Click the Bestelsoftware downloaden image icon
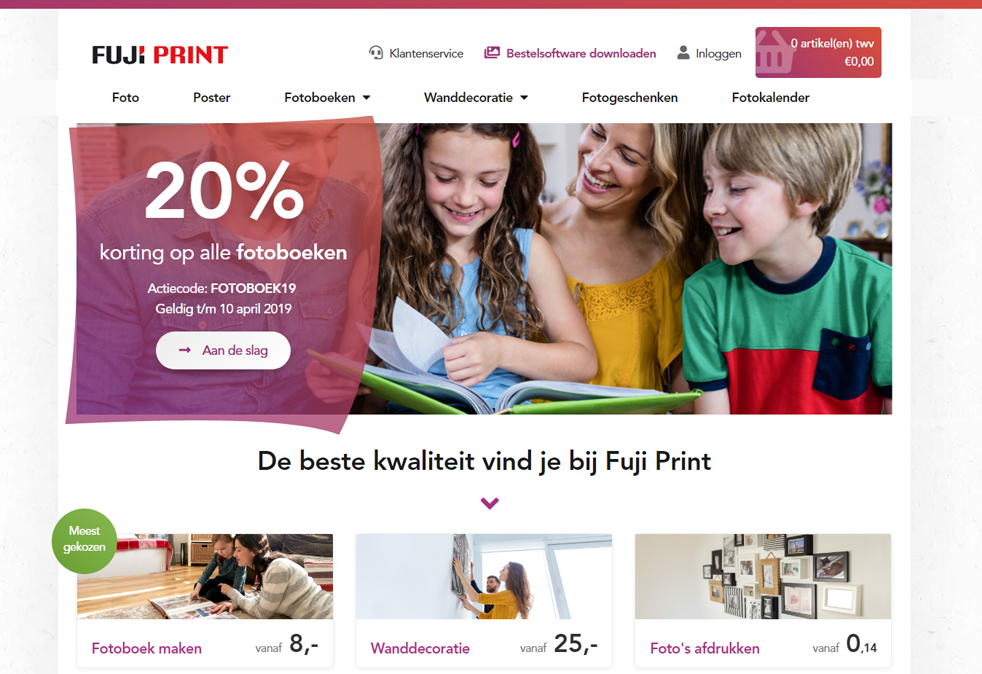The image size is (982, 674). pyautogui.click(x=492, y=53)
